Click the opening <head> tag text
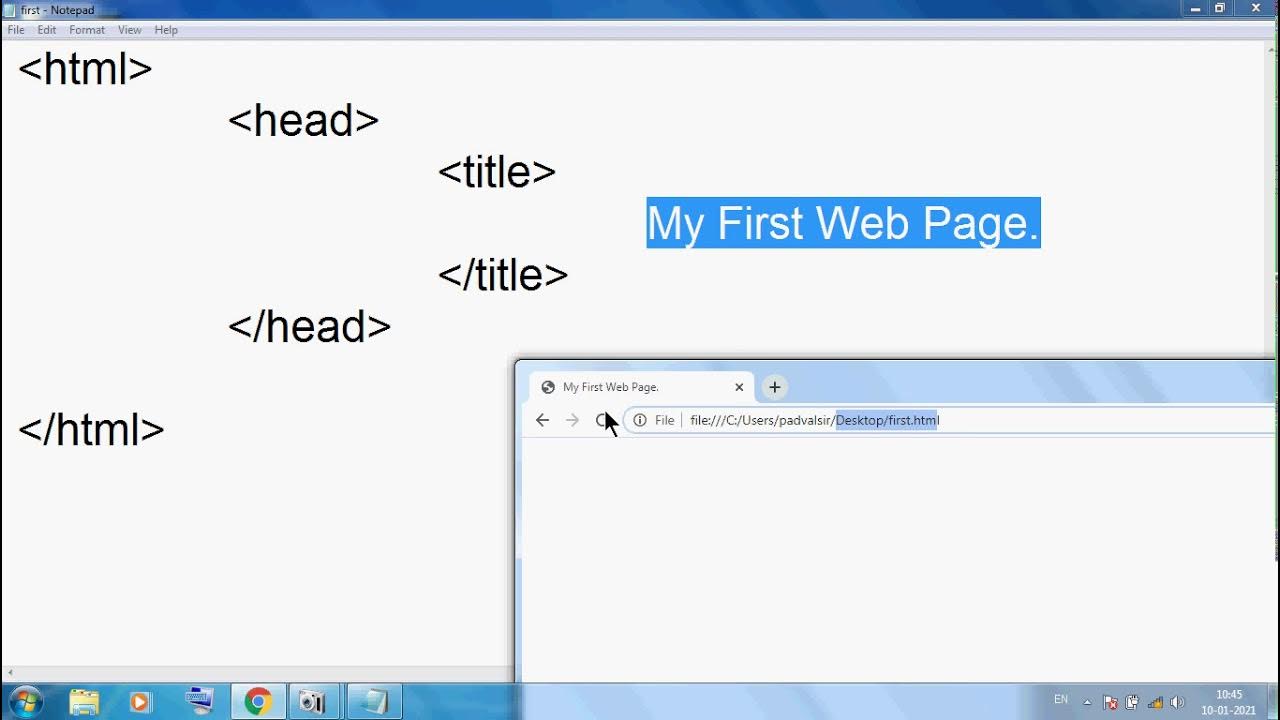The width and height of the screenshot is (1280, 720). [304, 121]
